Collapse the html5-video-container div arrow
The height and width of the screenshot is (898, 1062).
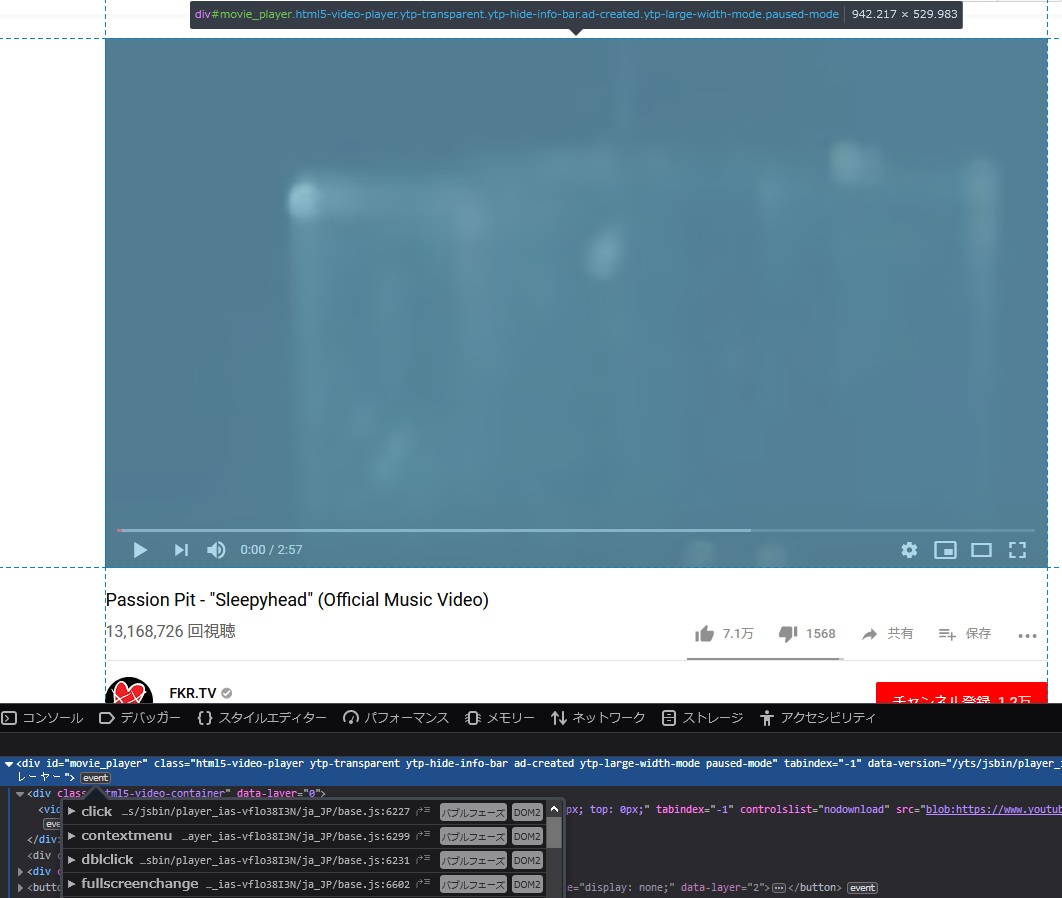[x=20, y=793]
